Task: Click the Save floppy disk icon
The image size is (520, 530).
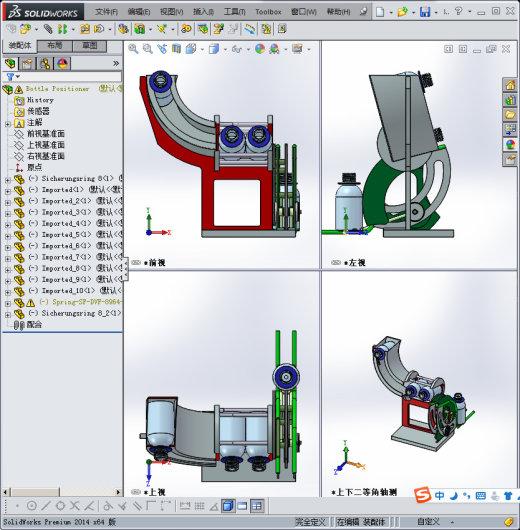Action: point(425,12)
